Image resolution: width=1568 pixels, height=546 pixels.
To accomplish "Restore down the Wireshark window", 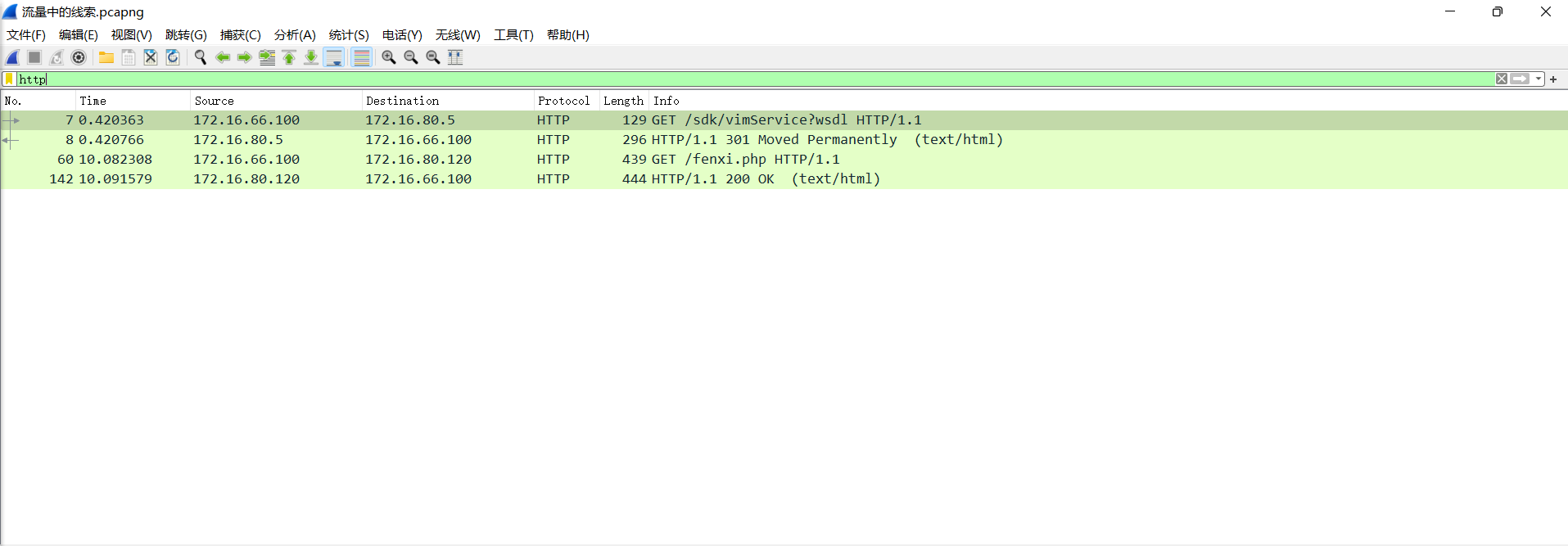I will 1498,11.
